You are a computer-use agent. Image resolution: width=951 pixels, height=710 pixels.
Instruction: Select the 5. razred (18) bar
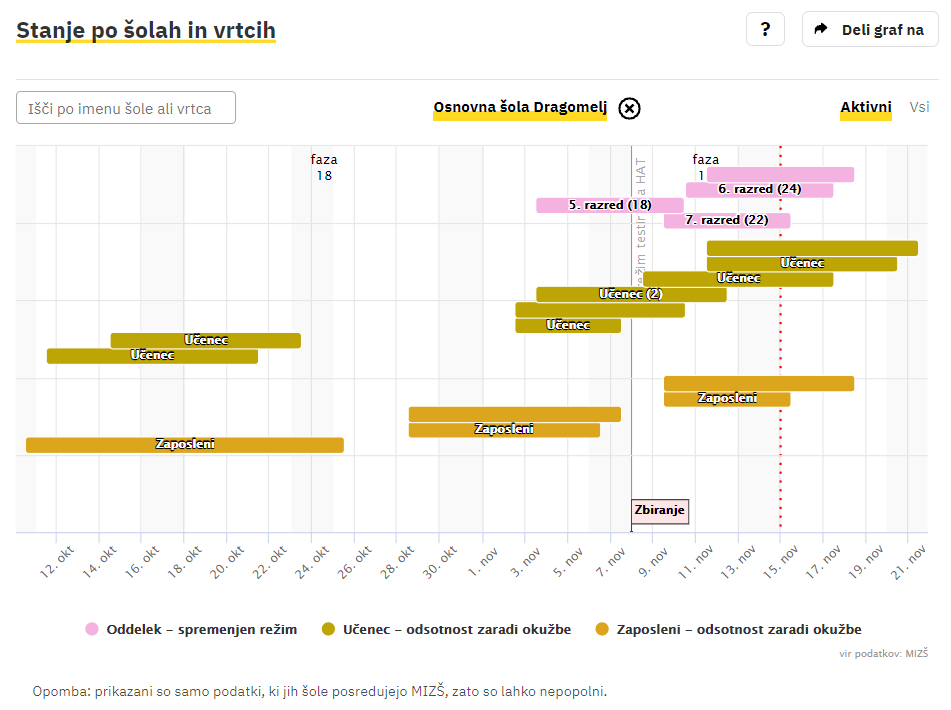click(x=609, y=205)
